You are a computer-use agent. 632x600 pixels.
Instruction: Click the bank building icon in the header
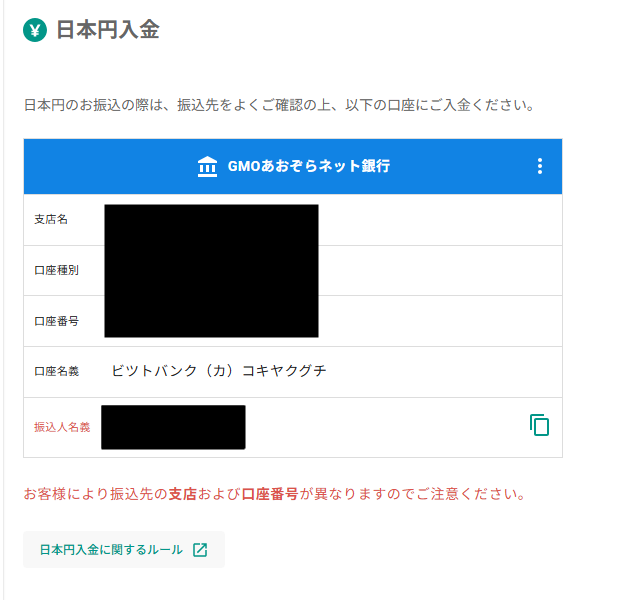(207, 166)
